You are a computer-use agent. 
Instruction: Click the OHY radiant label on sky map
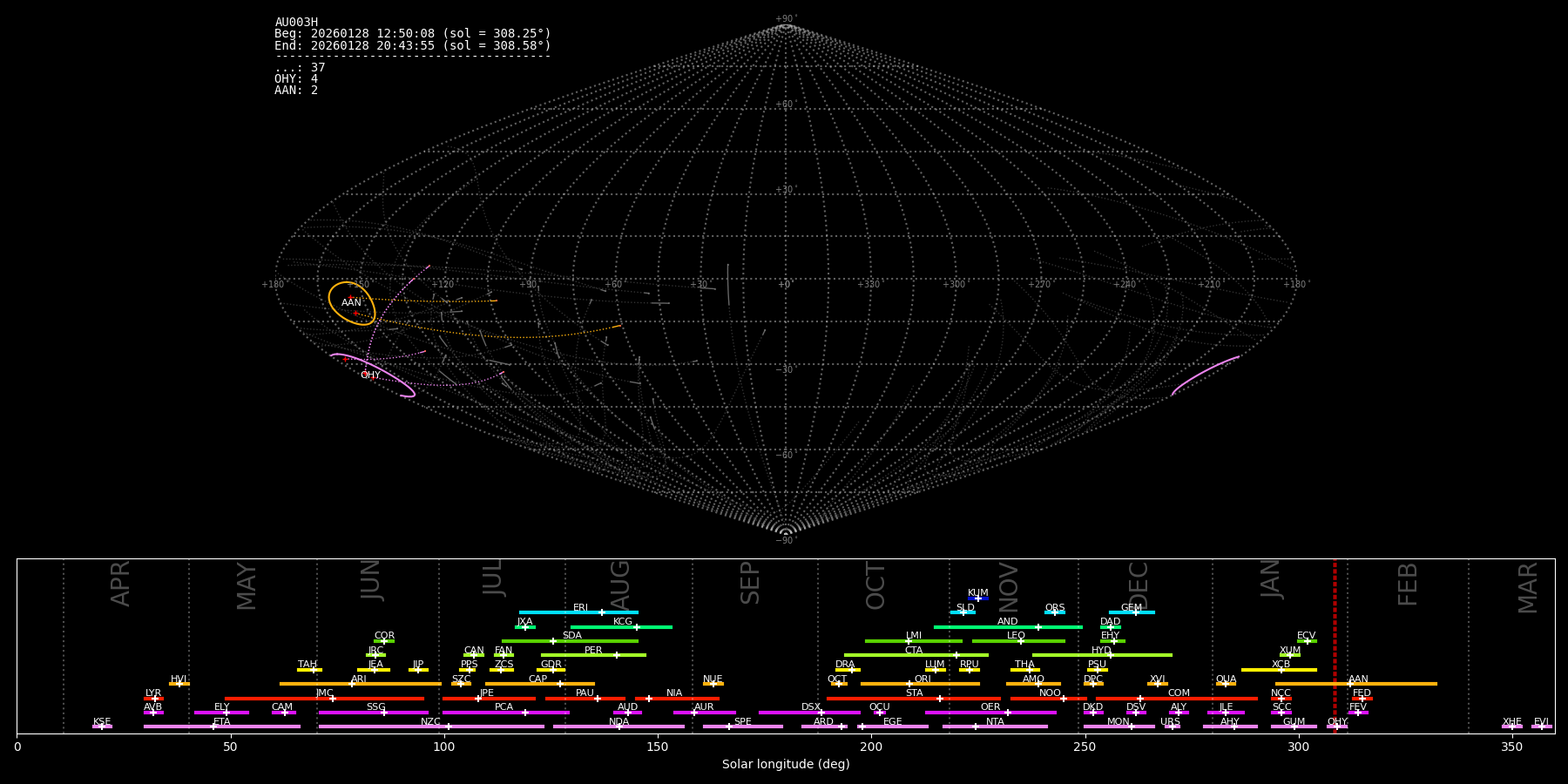coord(370,375)
